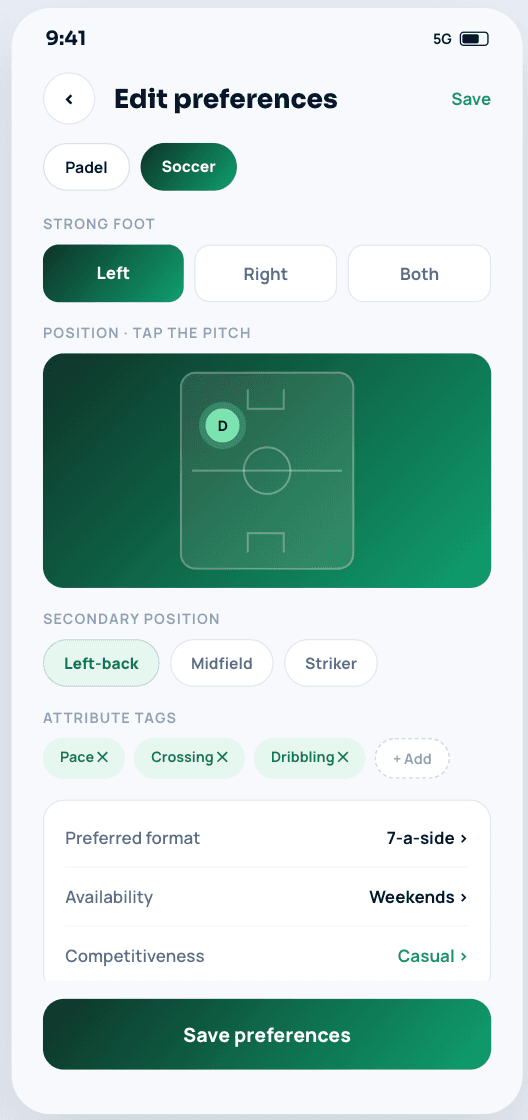Tap the center circle on the pitch

click(267, 471)
